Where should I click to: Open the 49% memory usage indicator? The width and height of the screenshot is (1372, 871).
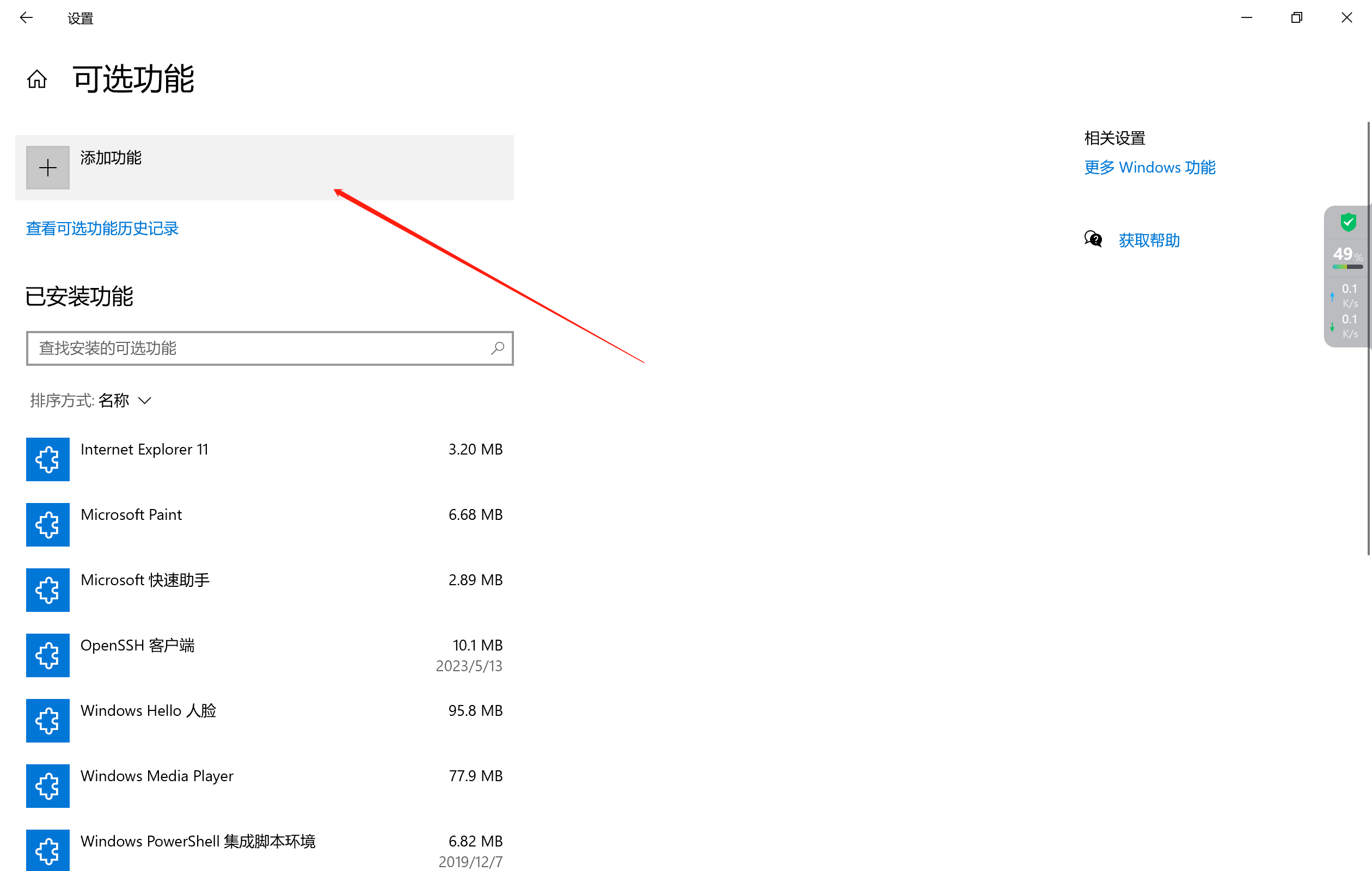[1347, 257]
